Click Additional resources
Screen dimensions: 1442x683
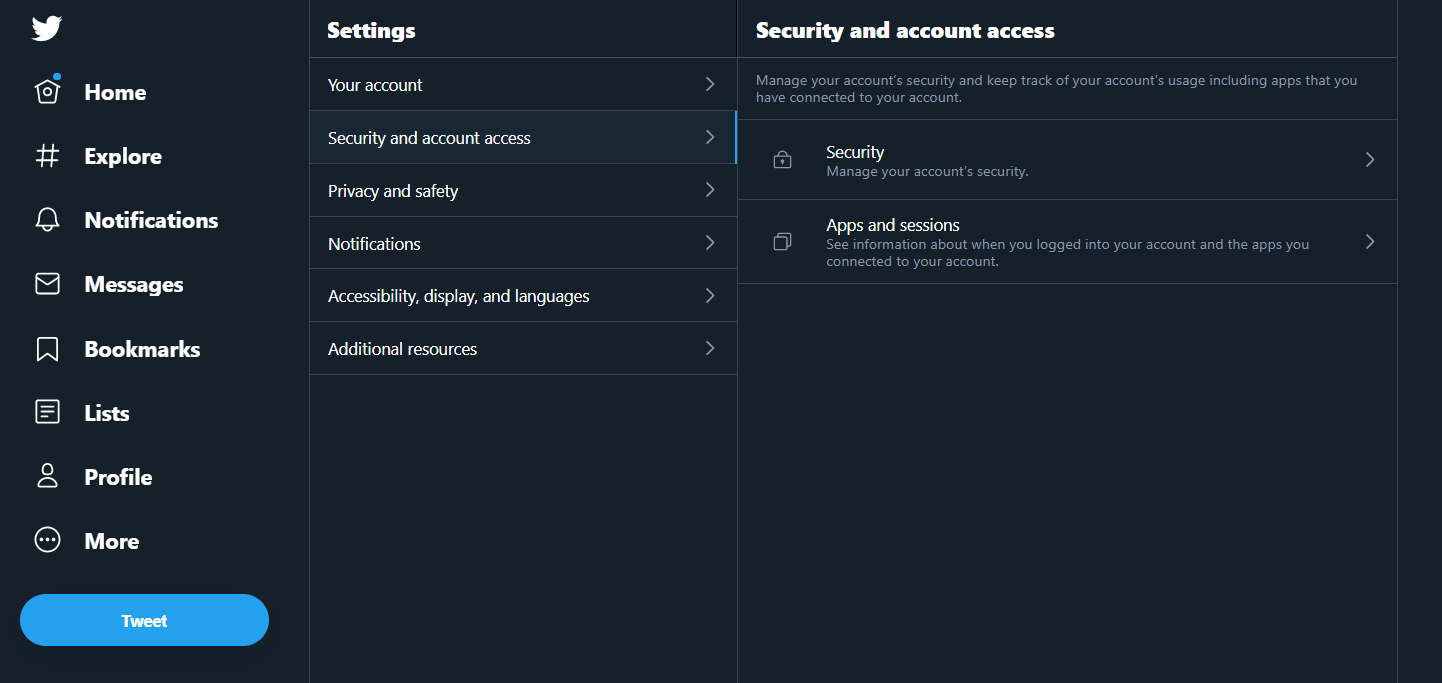(x=523, y=348)
